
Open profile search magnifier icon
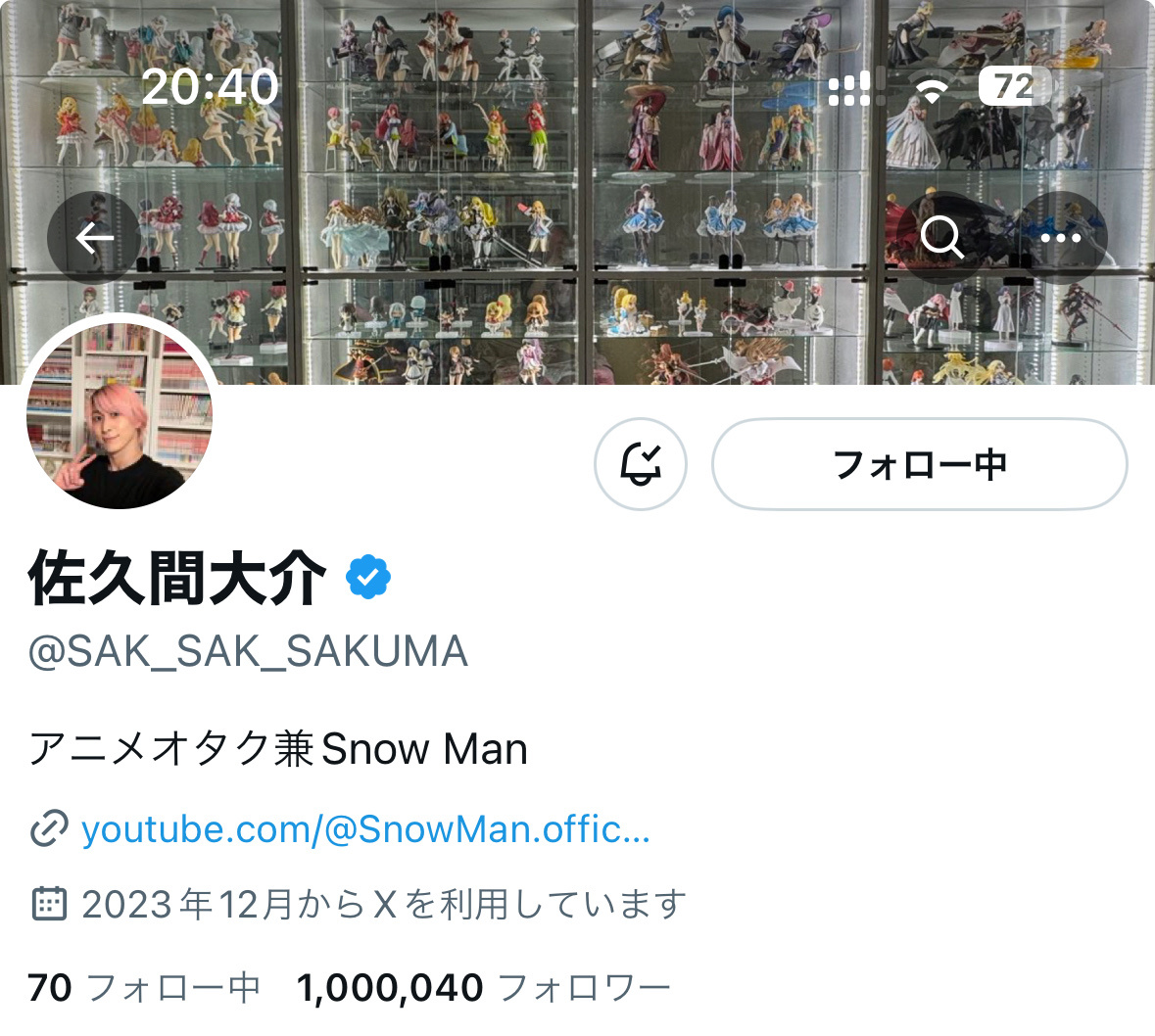942,238
